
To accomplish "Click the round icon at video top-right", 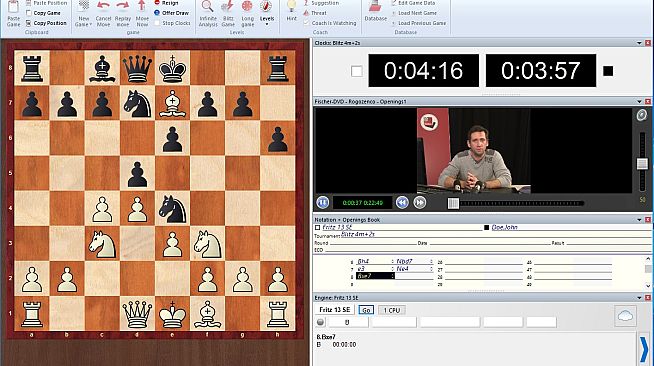I will pos(641,115).
